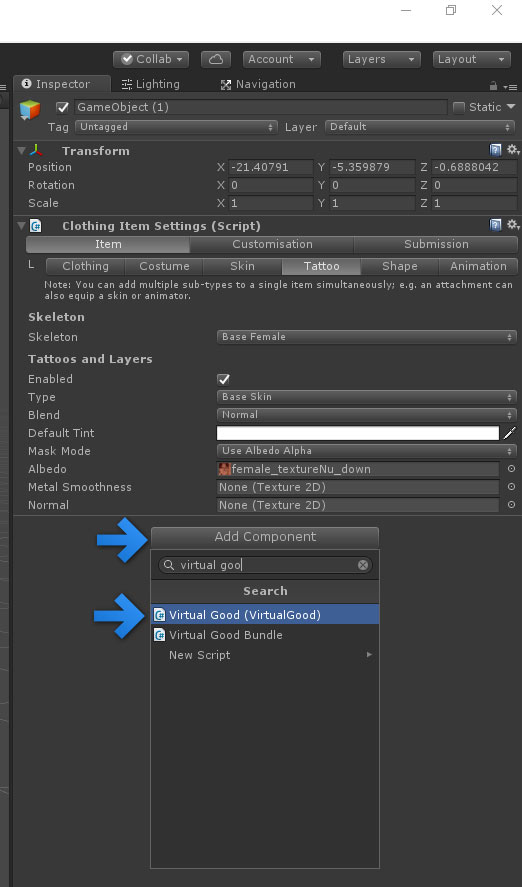Open object picker for Normal texture
The image size is (522, 887).
[x=511, y=505]
